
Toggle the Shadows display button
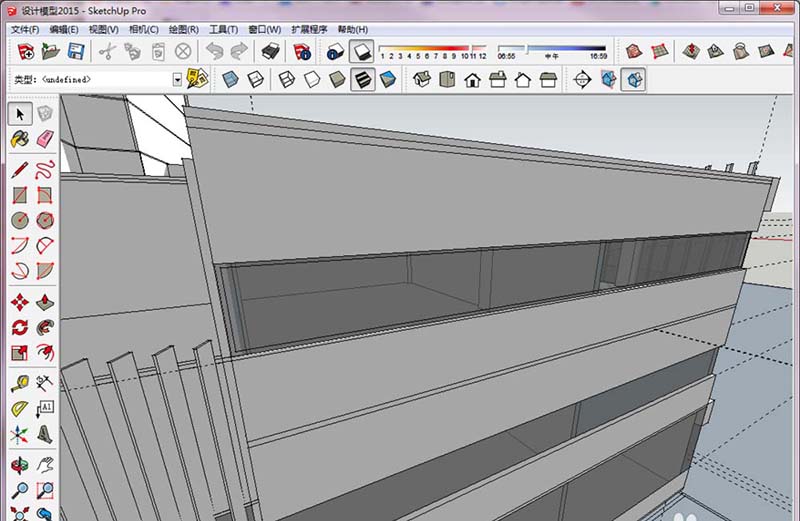[362, 52]
